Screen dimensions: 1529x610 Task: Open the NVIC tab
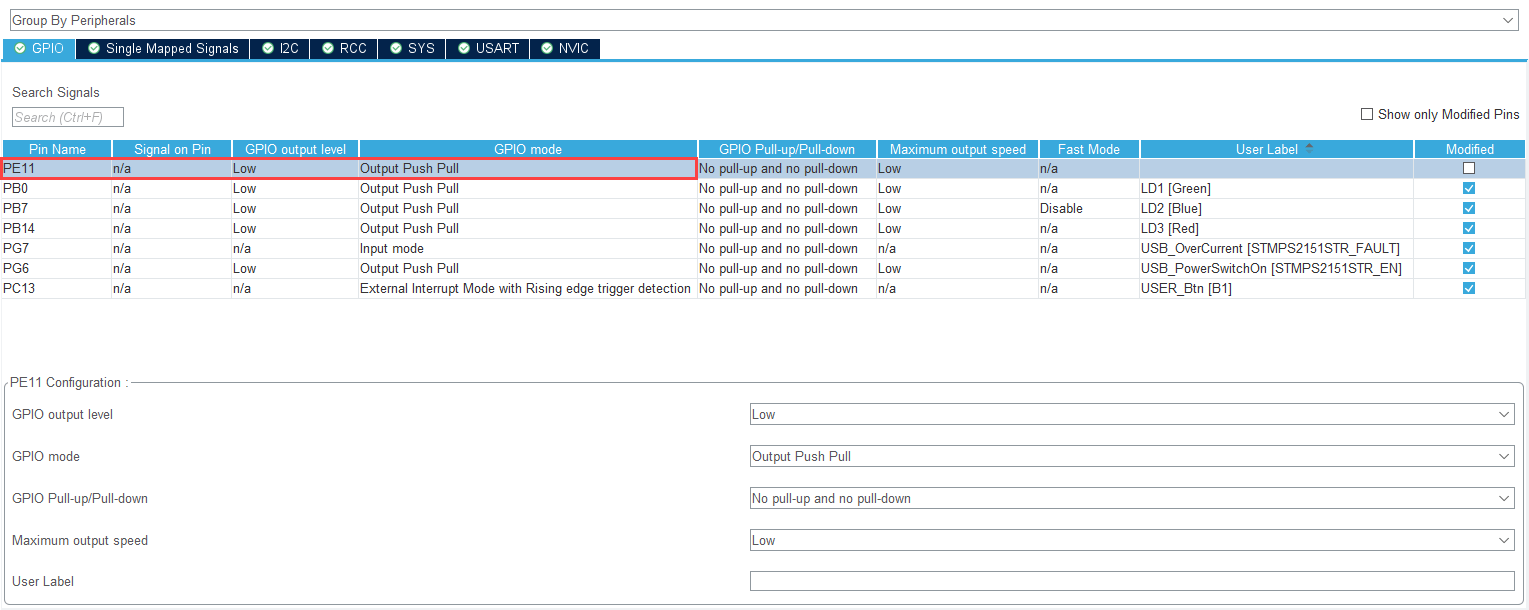tap(565, 48)
